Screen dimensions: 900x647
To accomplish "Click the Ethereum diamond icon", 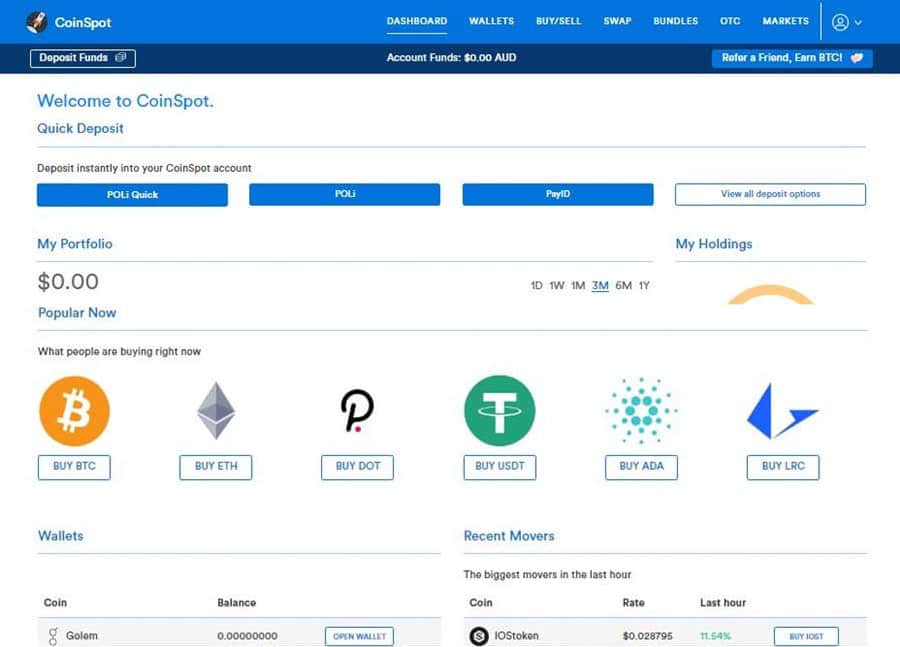I will pyautogui.click(x=216, y=411).
